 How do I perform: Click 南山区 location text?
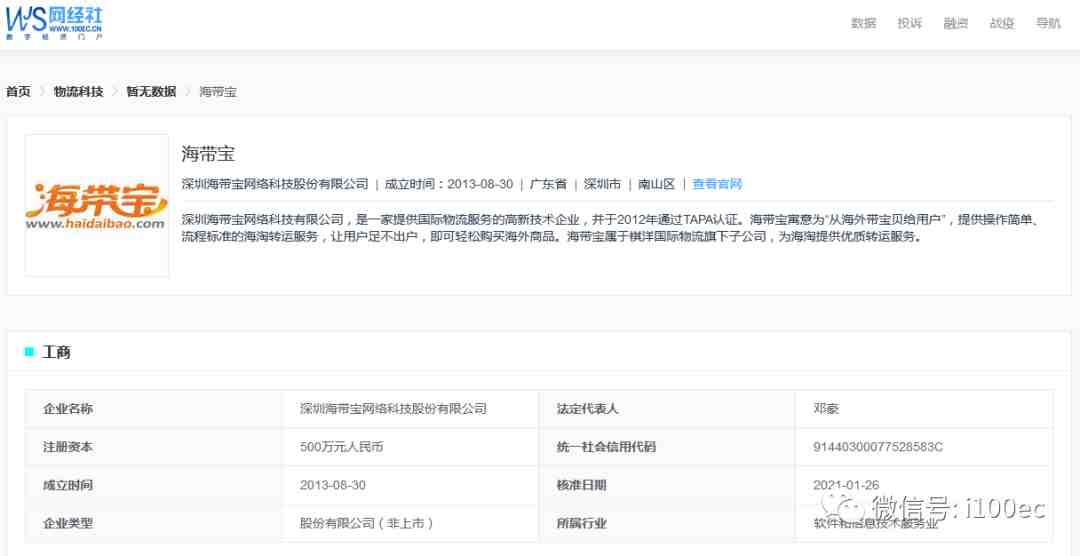coord(656,184)
